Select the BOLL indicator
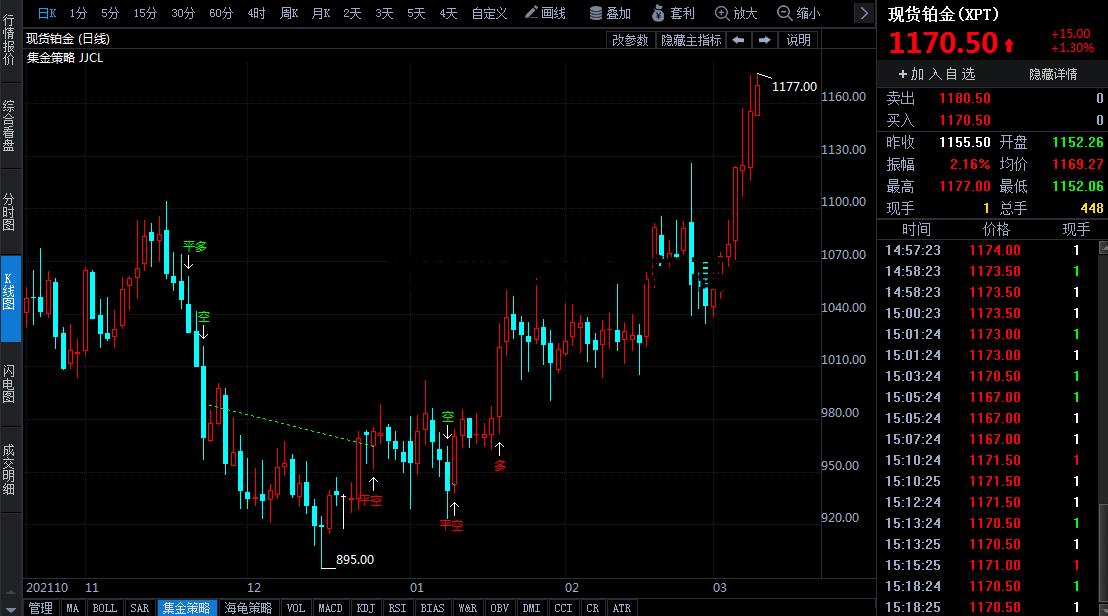Viewport: 1108px width, 616px height. click(105, 608)
